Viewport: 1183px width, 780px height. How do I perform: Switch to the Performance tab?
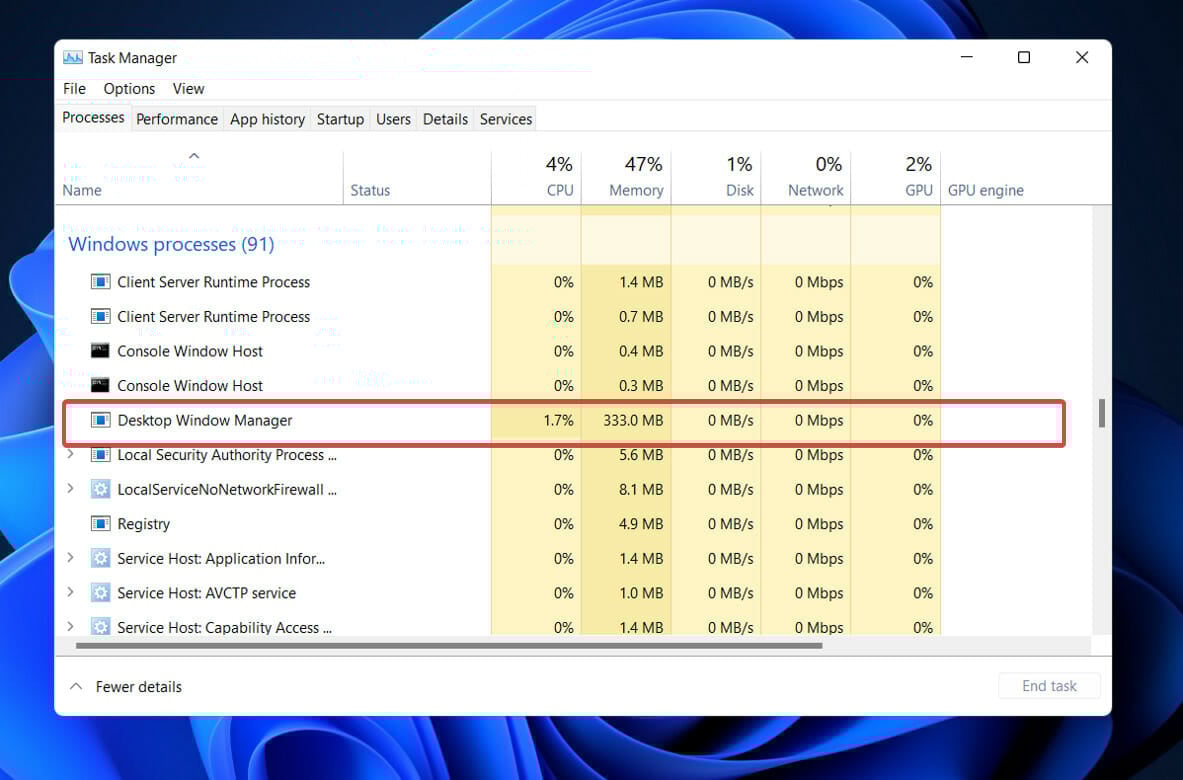[x=176, y=118]
